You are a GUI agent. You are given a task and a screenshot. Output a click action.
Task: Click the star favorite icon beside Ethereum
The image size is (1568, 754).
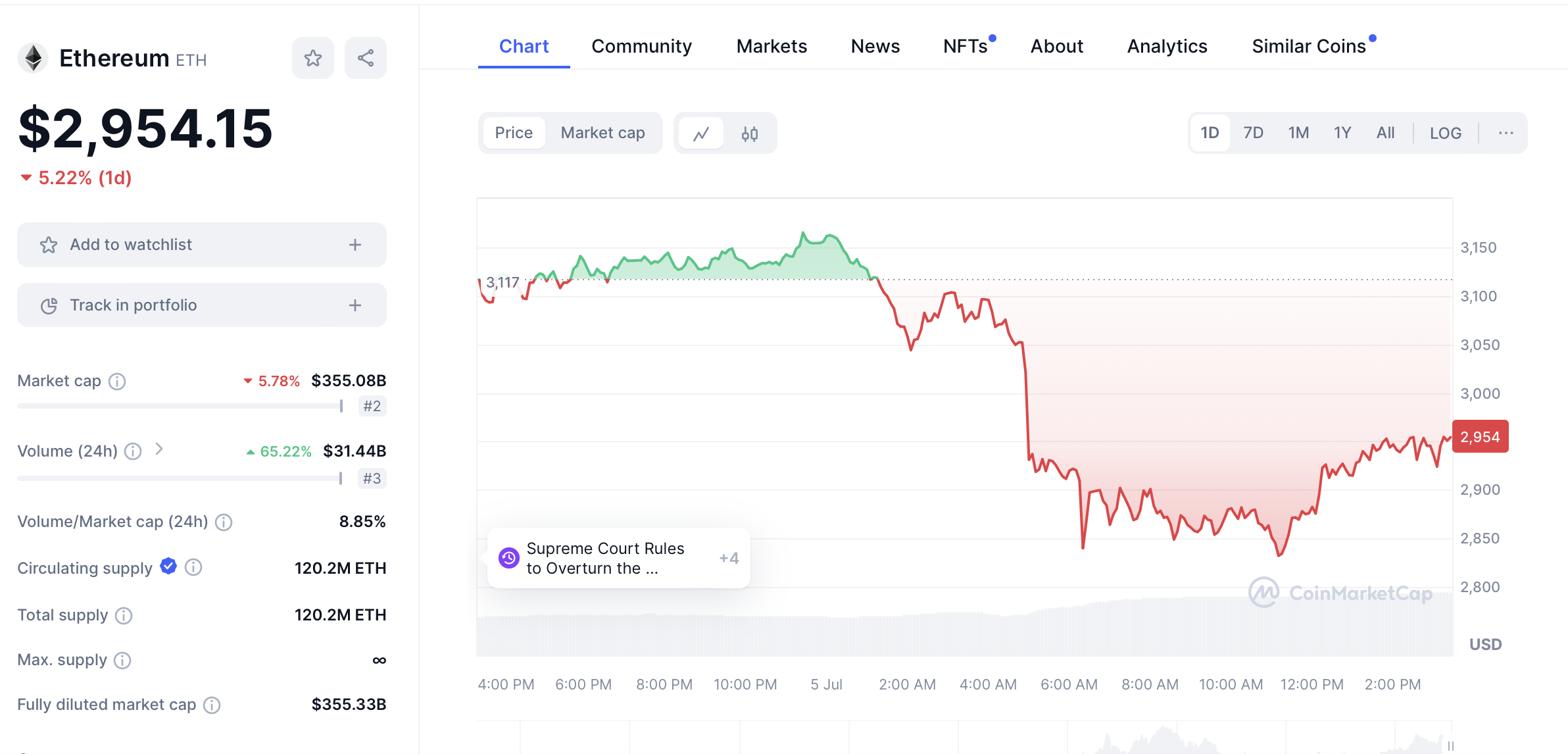tap(313, 58)
